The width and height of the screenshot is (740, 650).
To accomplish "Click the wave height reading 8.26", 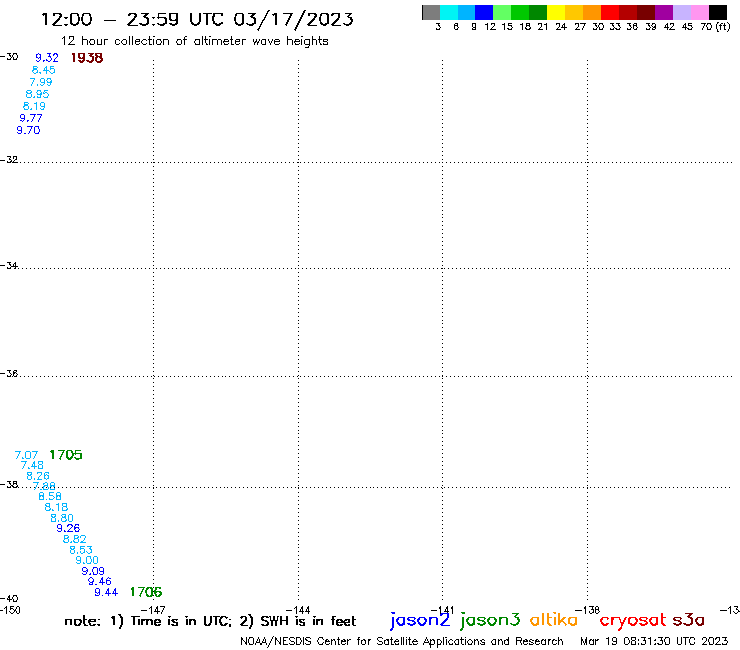I will (38, 476).
